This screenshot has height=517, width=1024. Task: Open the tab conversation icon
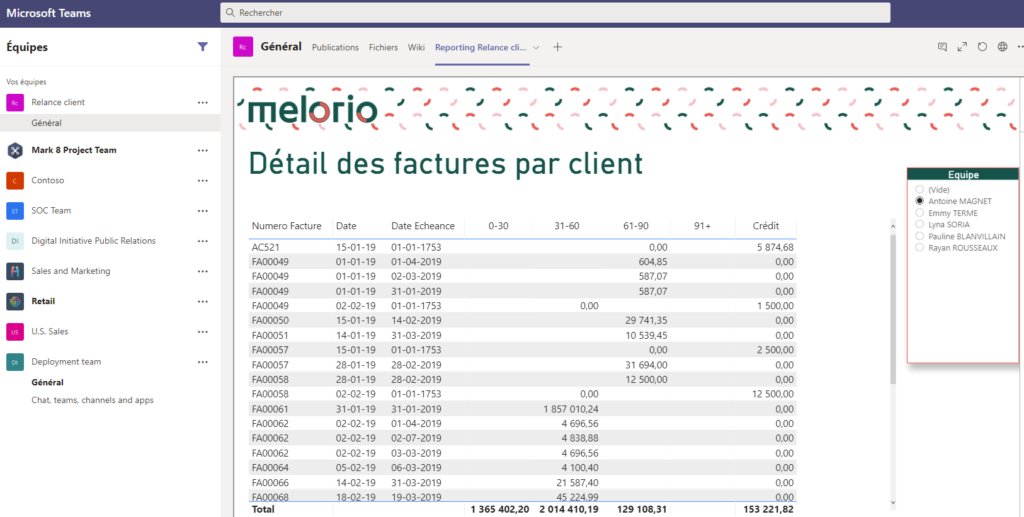[x=942, y=47]
